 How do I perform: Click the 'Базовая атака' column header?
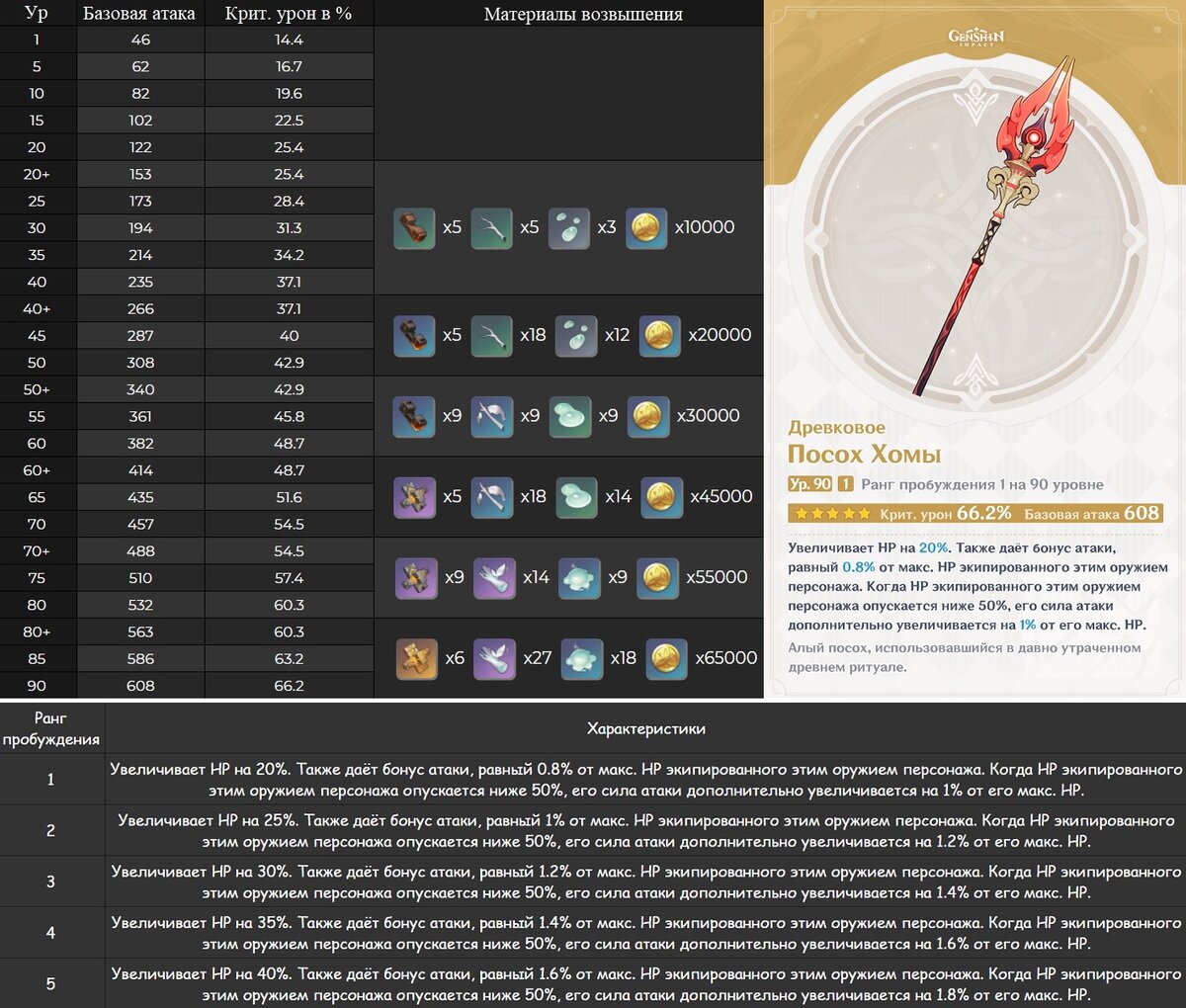pyautogui.click(x=139, y=13)
